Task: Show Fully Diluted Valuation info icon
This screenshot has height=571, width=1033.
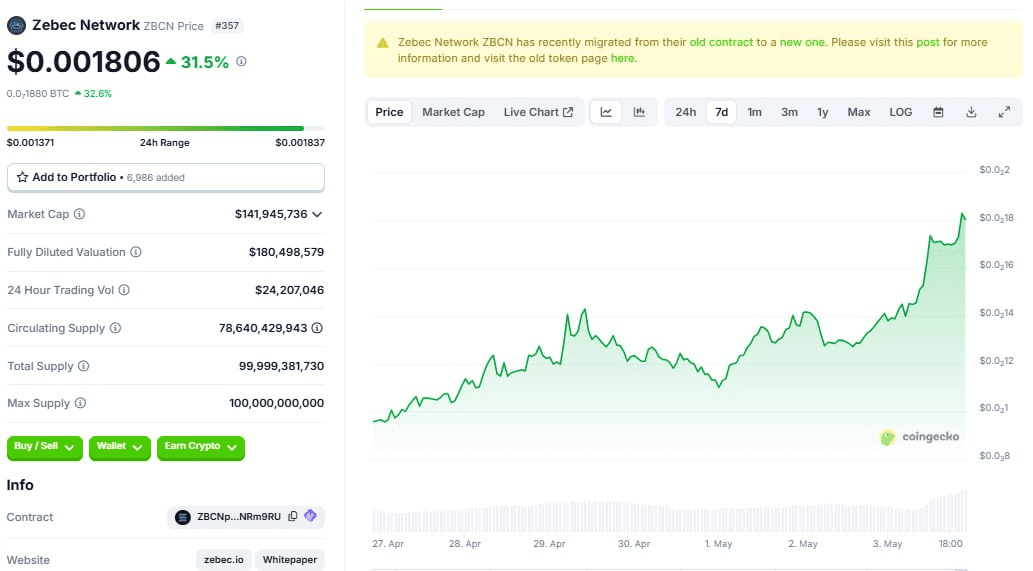Action: pyautogui.click(x=136, y=252)
